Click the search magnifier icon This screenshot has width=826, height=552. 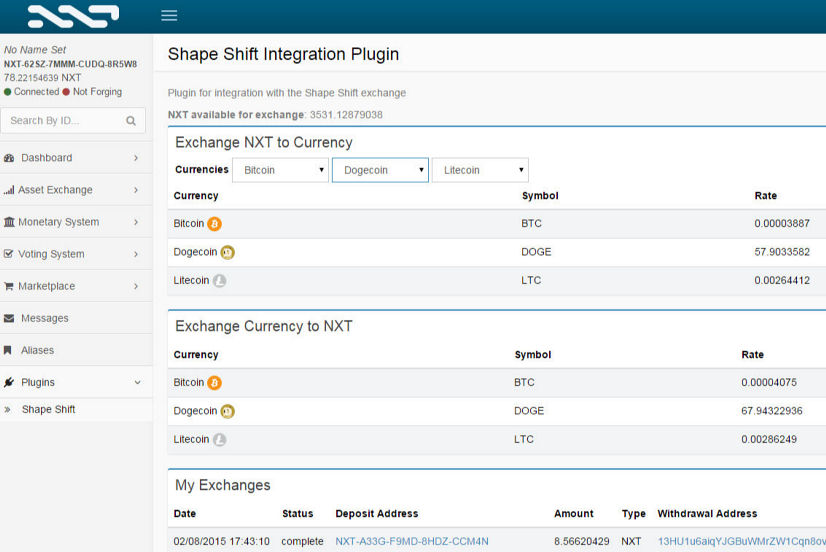tap(131, 121)
